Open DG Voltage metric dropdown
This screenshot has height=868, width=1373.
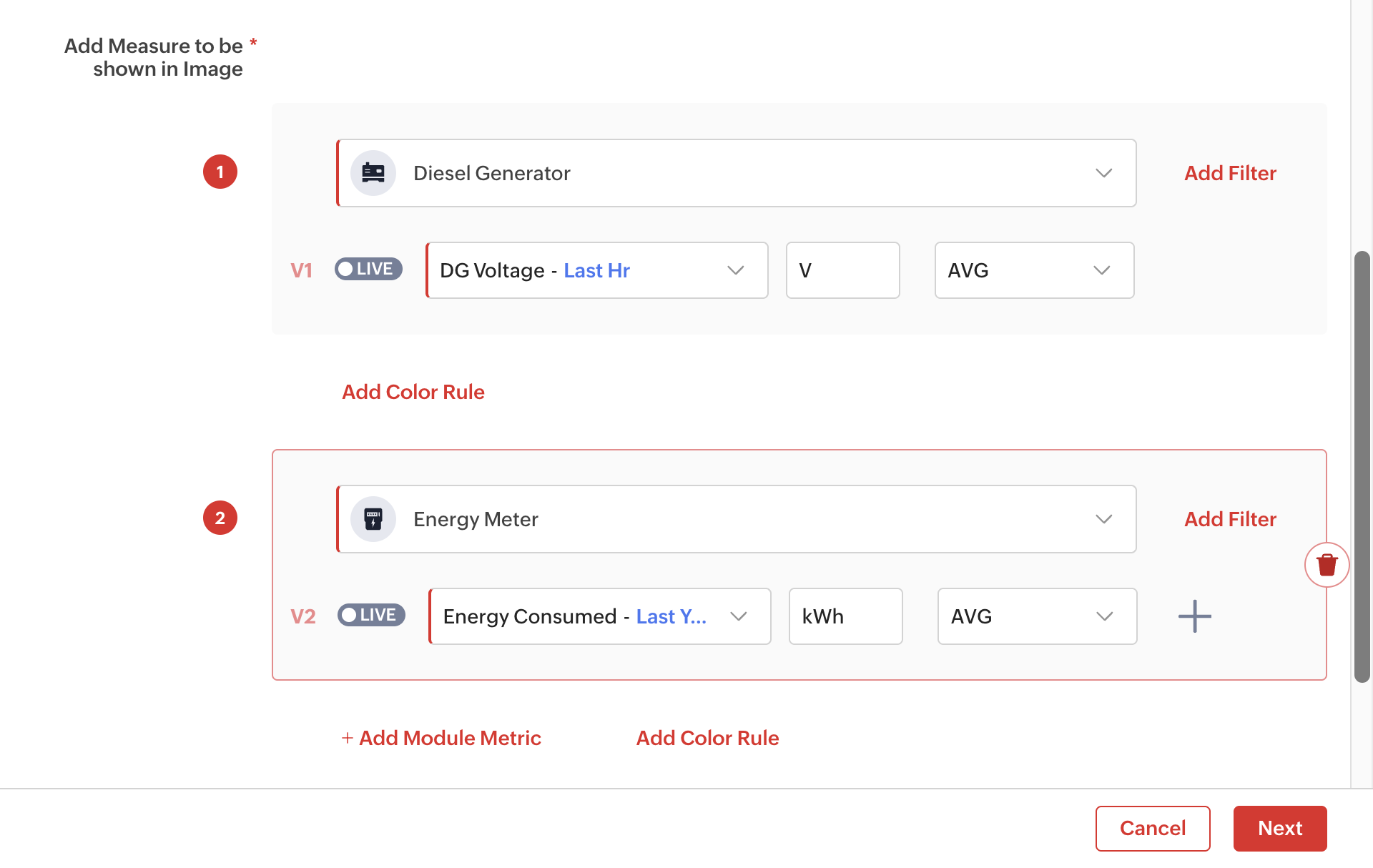pyautogui.click(x=735, y=270)
